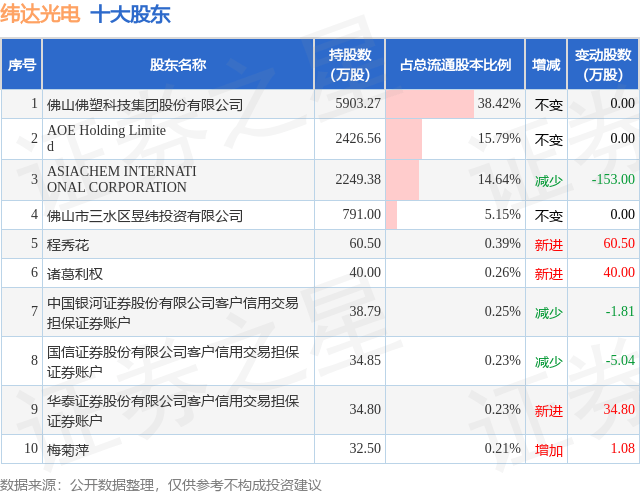
Task: Click the holding value 2249.38
Action: pos(358,179)
